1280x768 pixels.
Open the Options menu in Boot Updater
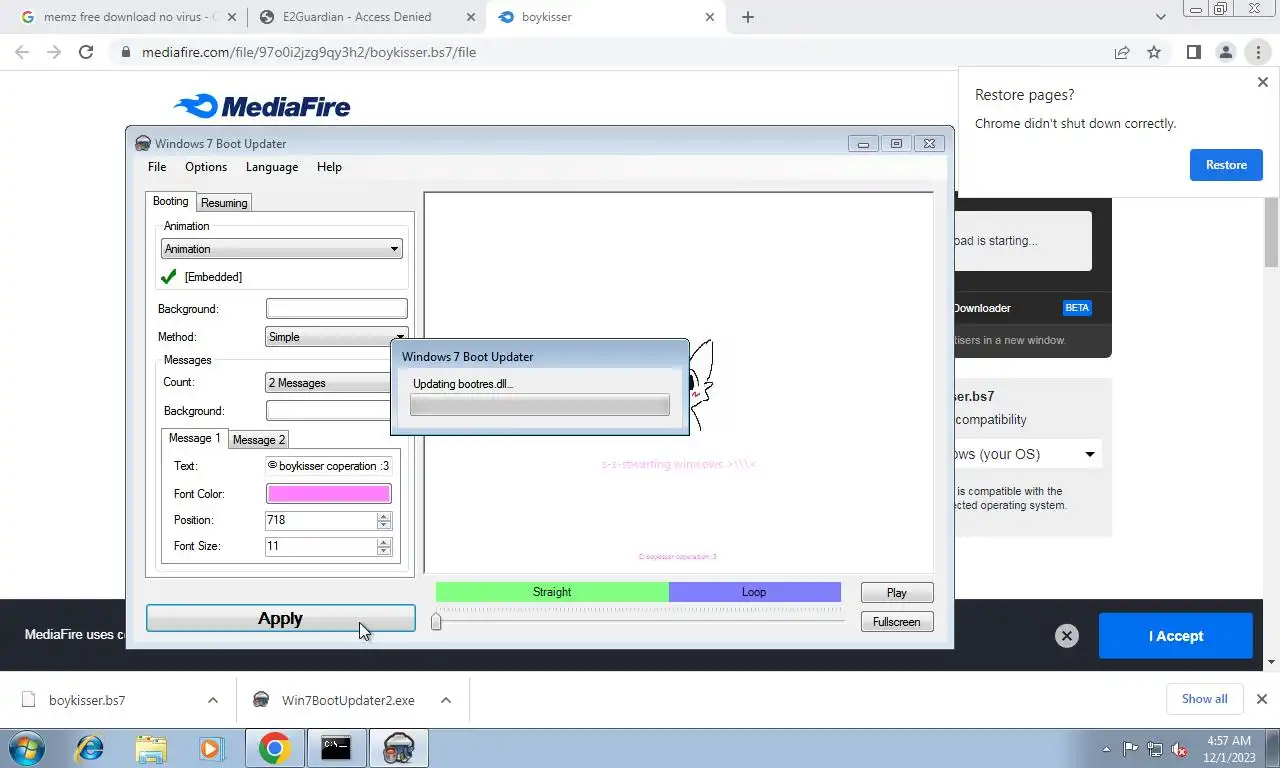click(206, 167)
